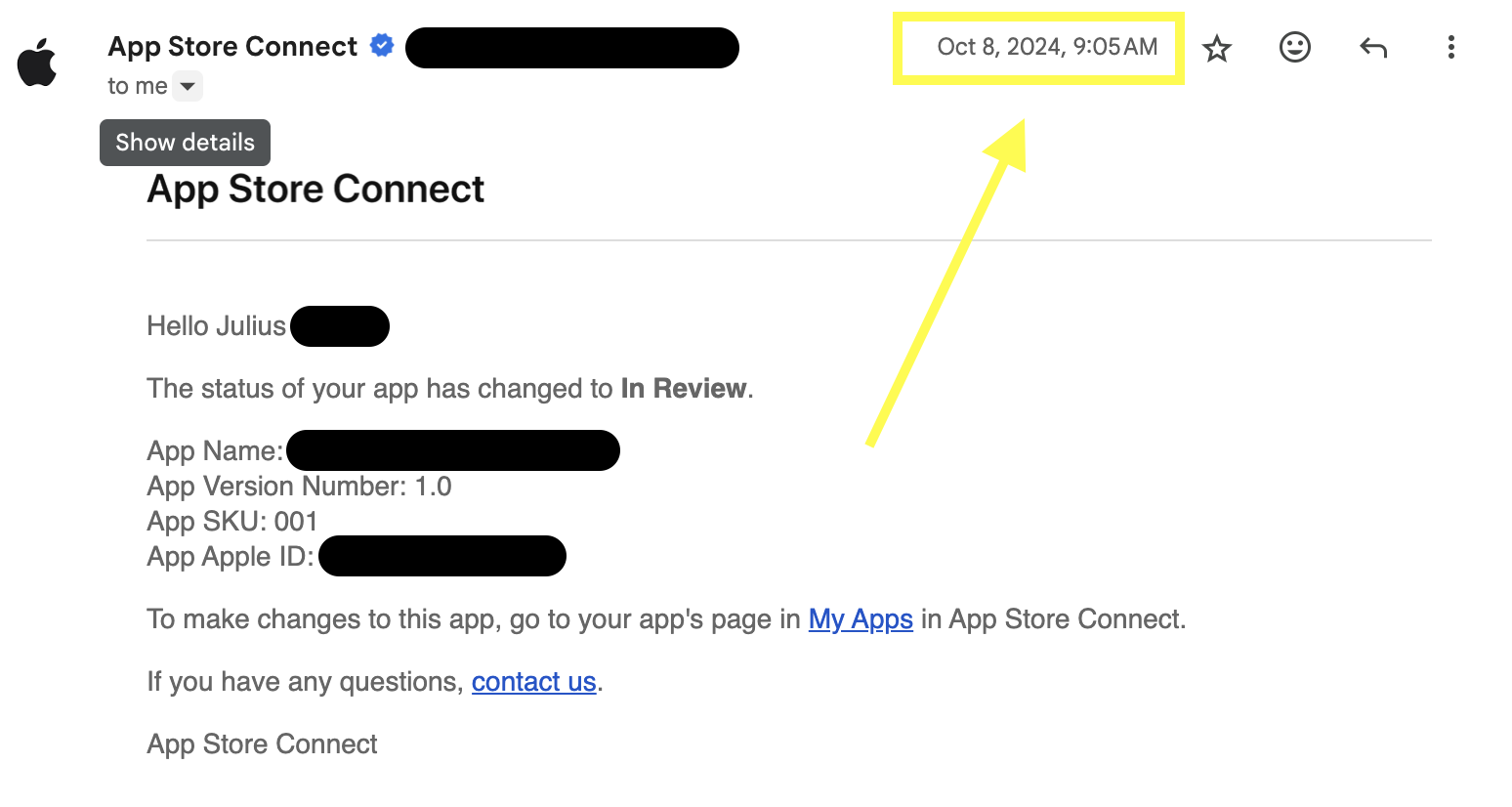
Task: Click the App Store Connect signature text
Action: 262,744
